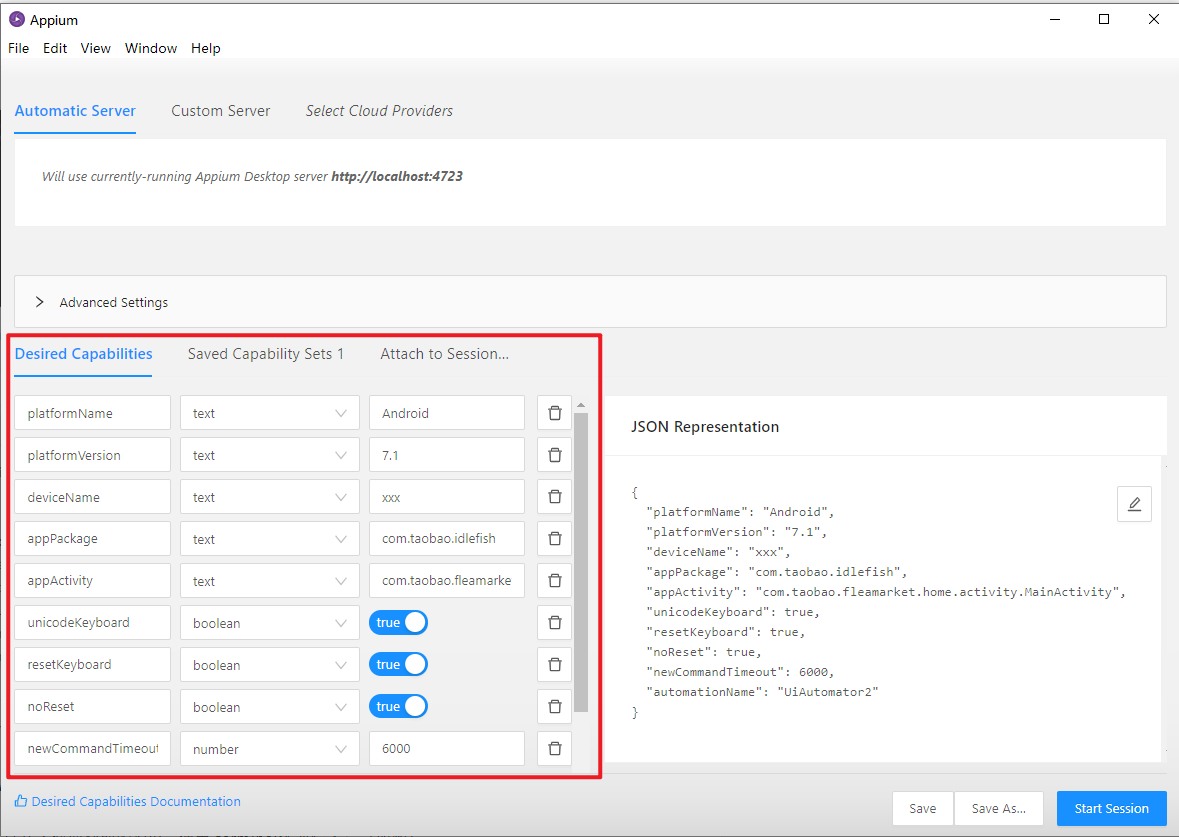
Task: Maximize the Appium window
Action: [1104, 20]
